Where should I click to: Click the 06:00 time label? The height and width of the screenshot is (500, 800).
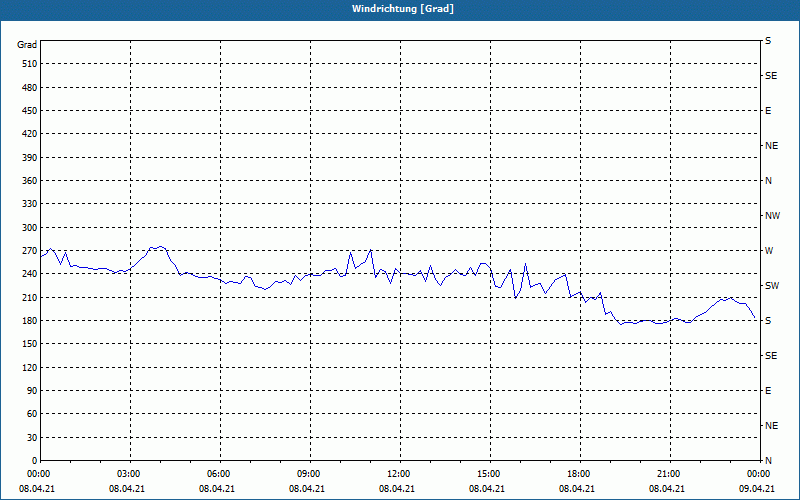[x=218, y=474]
